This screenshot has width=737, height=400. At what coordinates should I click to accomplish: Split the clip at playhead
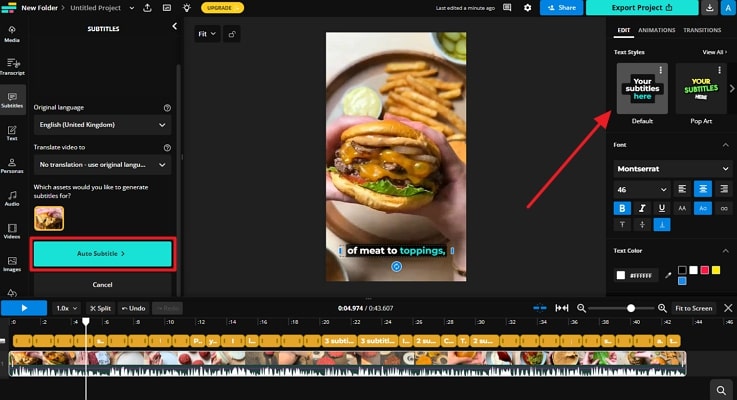(100, 308)
